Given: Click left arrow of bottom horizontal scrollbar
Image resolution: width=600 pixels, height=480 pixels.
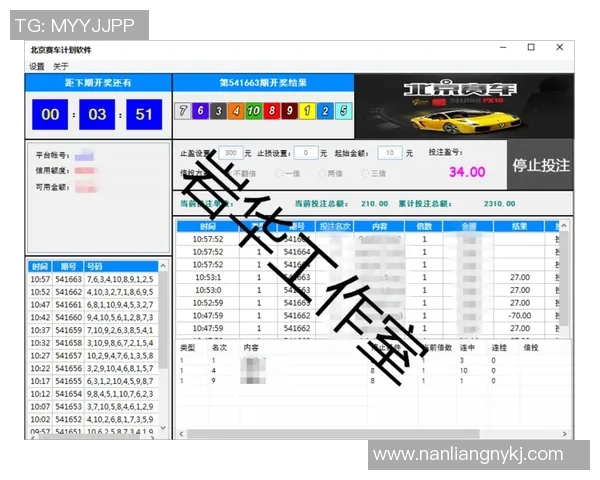Looking at the screenshot, I should click(x=181, y=434).
